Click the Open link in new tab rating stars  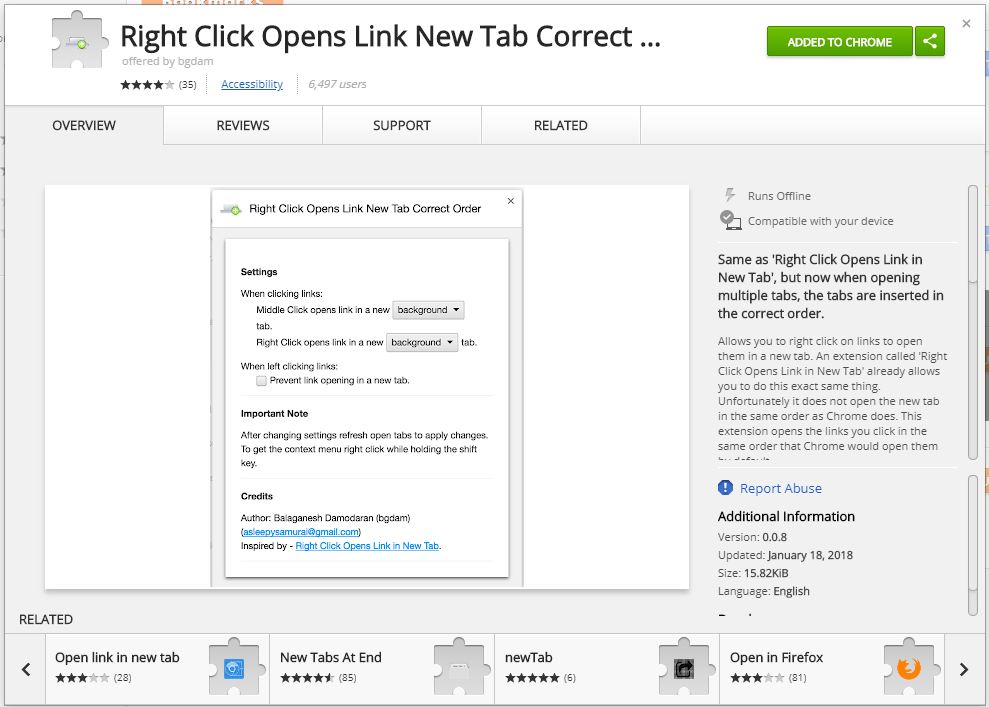82,678
